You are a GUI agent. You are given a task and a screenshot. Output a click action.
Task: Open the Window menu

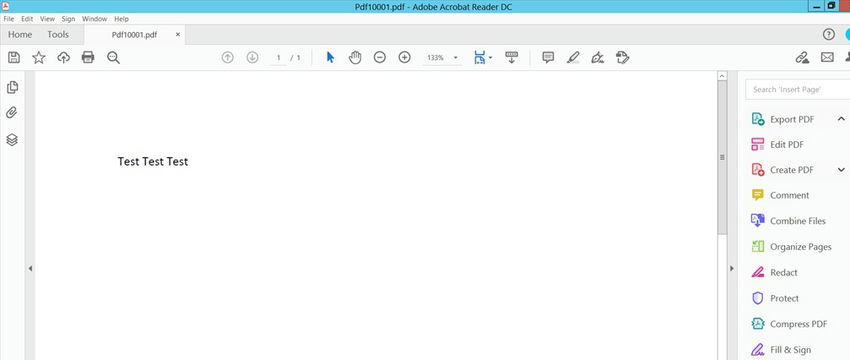tap(94, 18)
